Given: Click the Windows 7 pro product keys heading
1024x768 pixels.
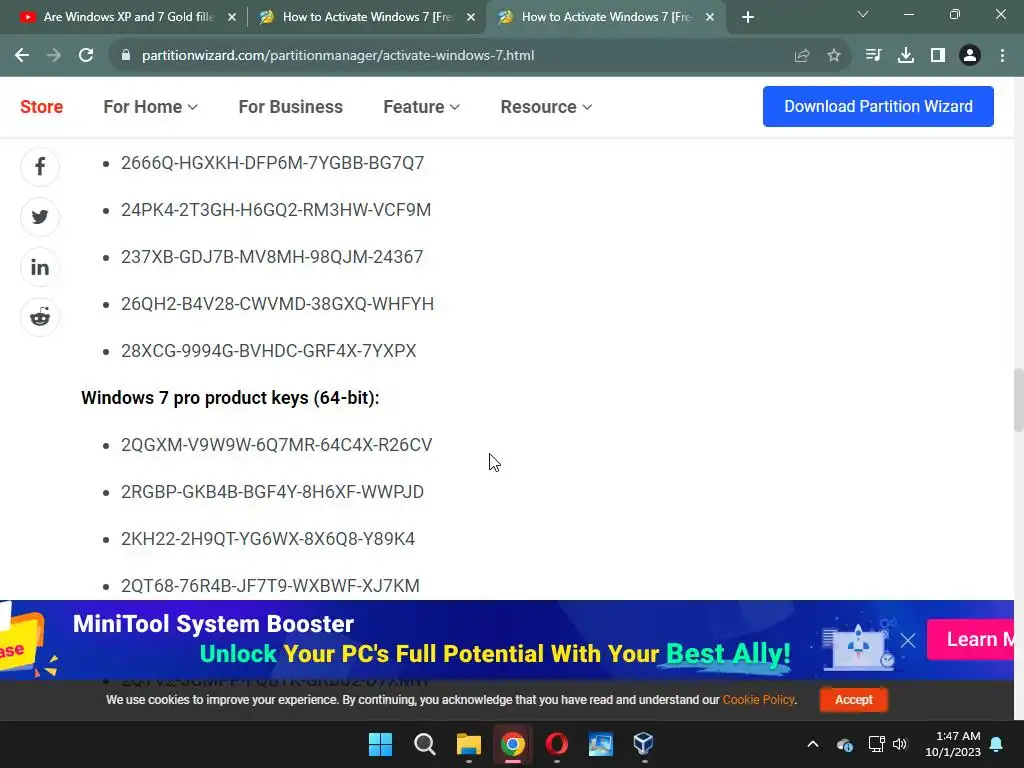Looking at the screenshot, I should (x=230, y=398).
